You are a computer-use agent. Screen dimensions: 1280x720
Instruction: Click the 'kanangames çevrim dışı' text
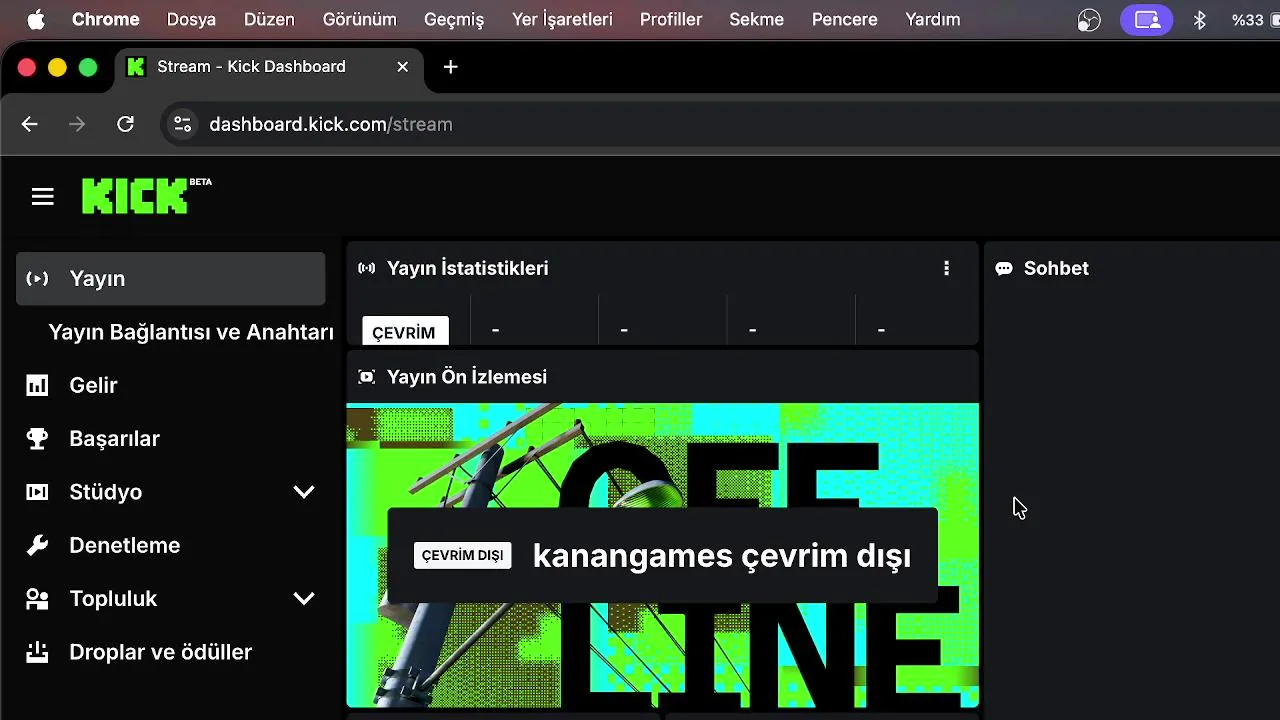pyautogui.click(x=722, y=556)
